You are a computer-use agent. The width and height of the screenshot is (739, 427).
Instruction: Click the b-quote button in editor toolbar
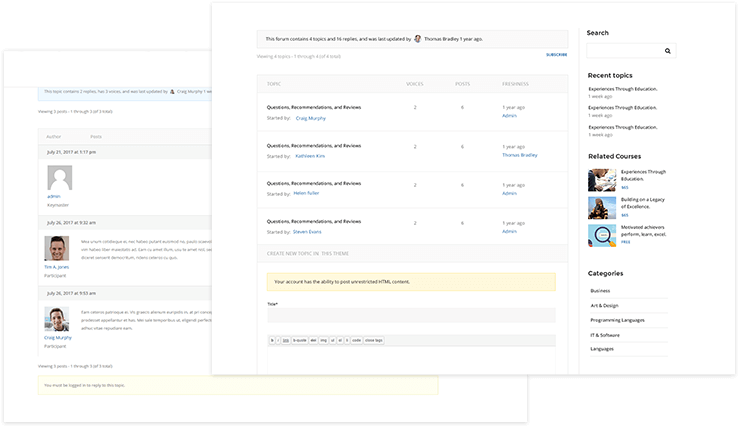(x=298, y=340)
